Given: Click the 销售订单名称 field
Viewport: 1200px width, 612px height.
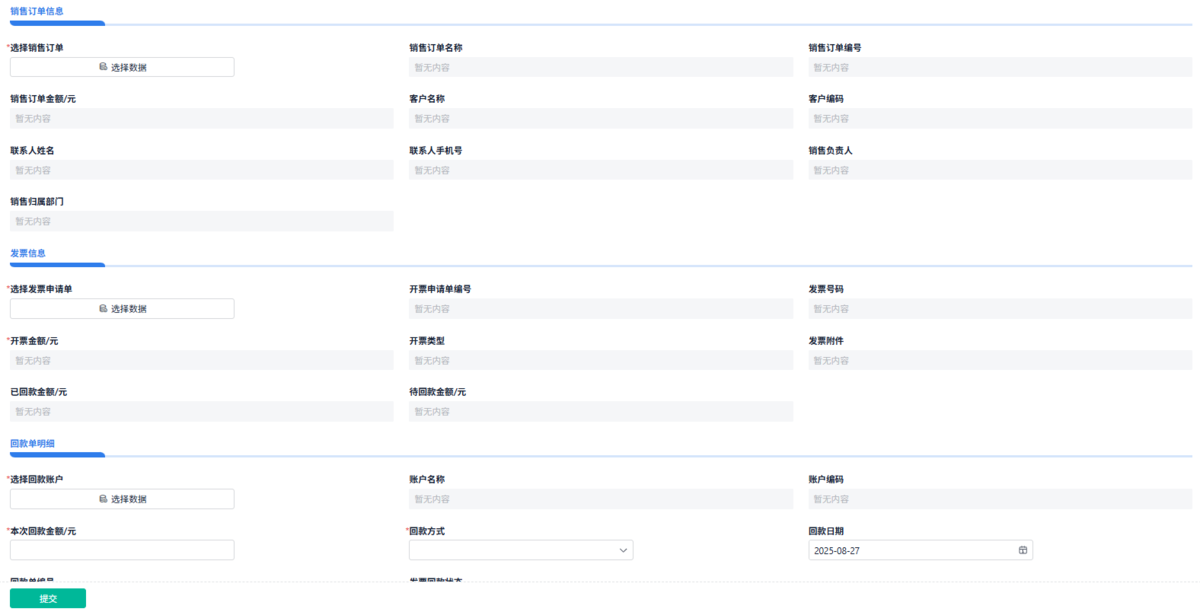Looking at the screenshot, I should 601,67.
